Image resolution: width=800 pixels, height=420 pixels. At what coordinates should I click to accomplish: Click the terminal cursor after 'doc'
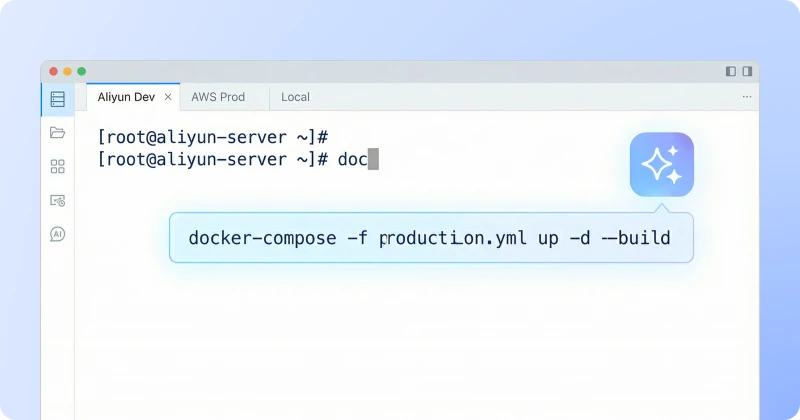tap(373, 159)
